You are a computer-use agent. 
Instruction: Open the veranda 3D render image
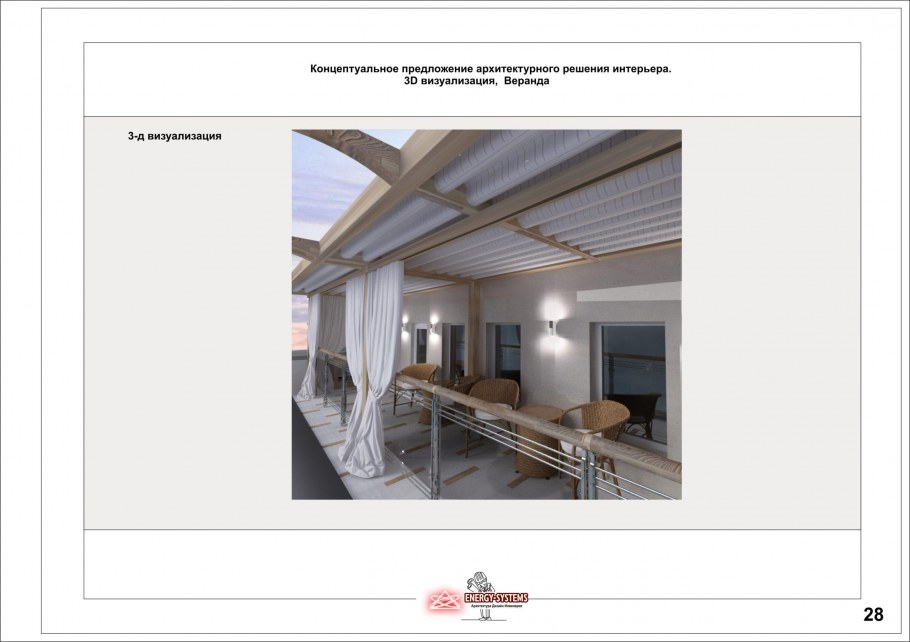486,314
